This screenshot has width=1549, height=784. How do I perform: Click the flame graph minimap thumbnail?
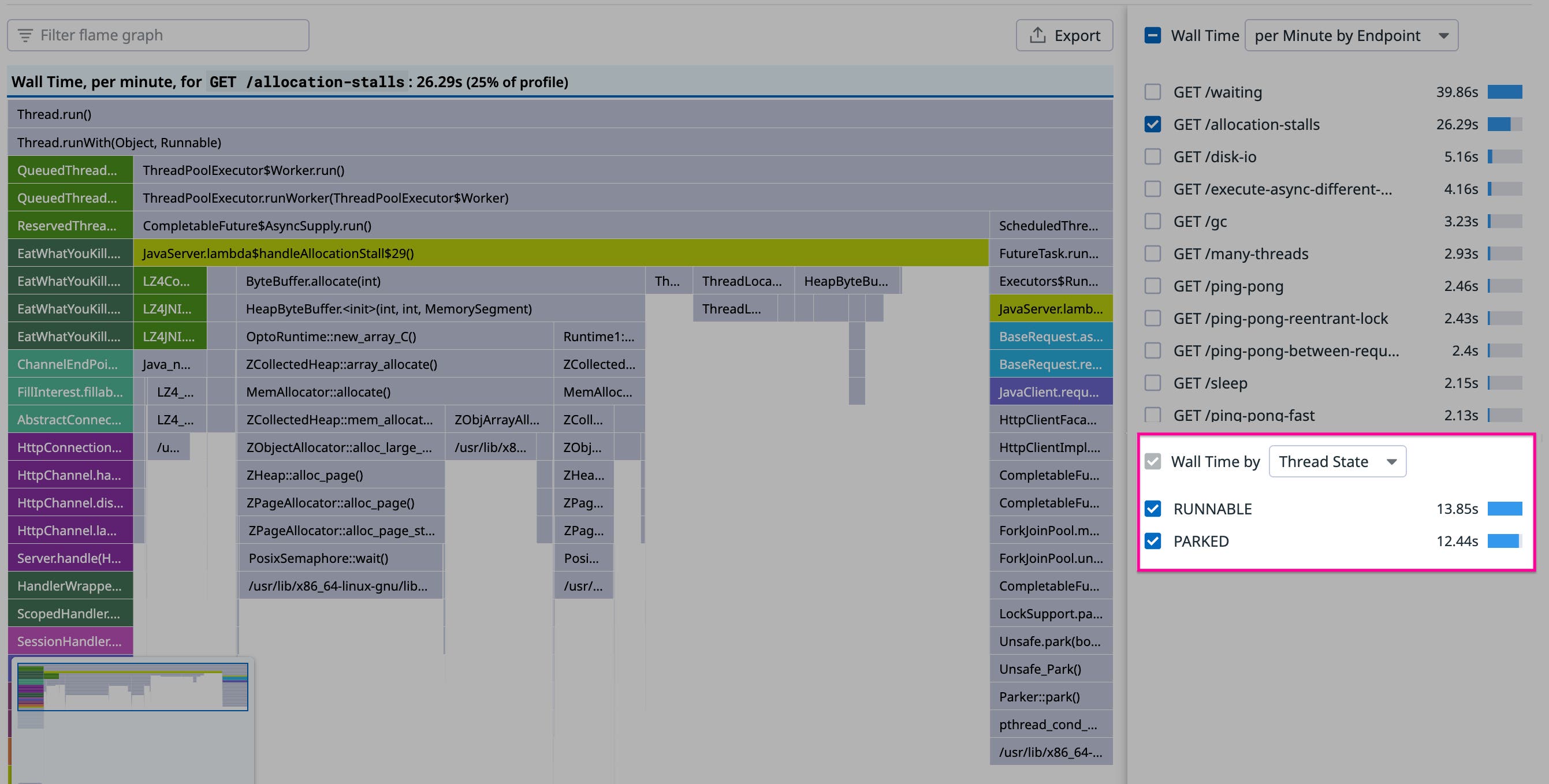(132, 686)
